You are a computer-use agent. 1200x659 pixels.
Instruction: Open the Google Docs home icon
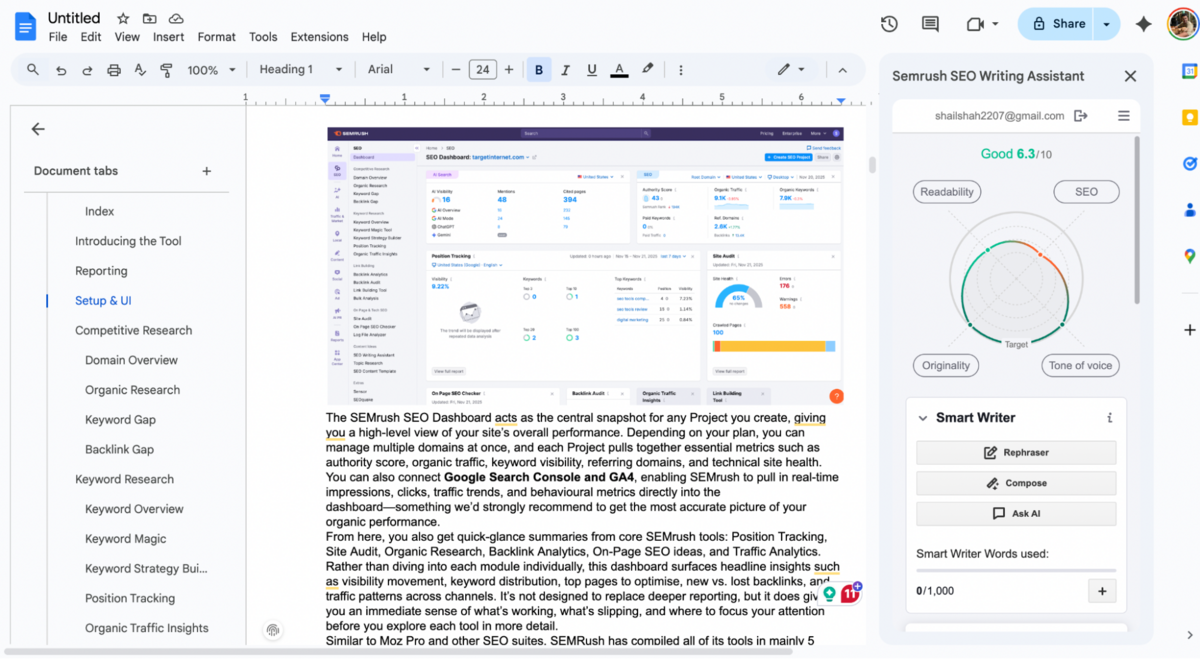pos(26,26)
